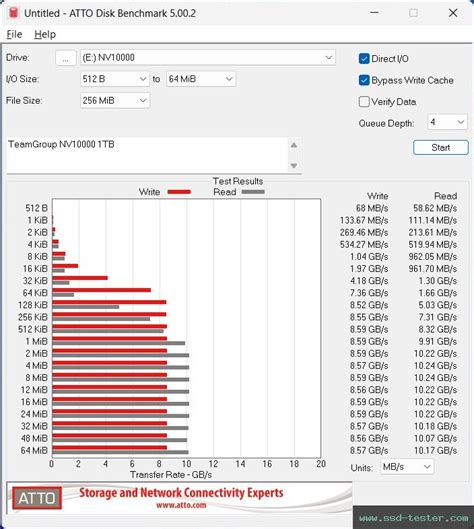Click the drive browse ellipsis button
Screen dimensions: 474x529
coord(65,58)
